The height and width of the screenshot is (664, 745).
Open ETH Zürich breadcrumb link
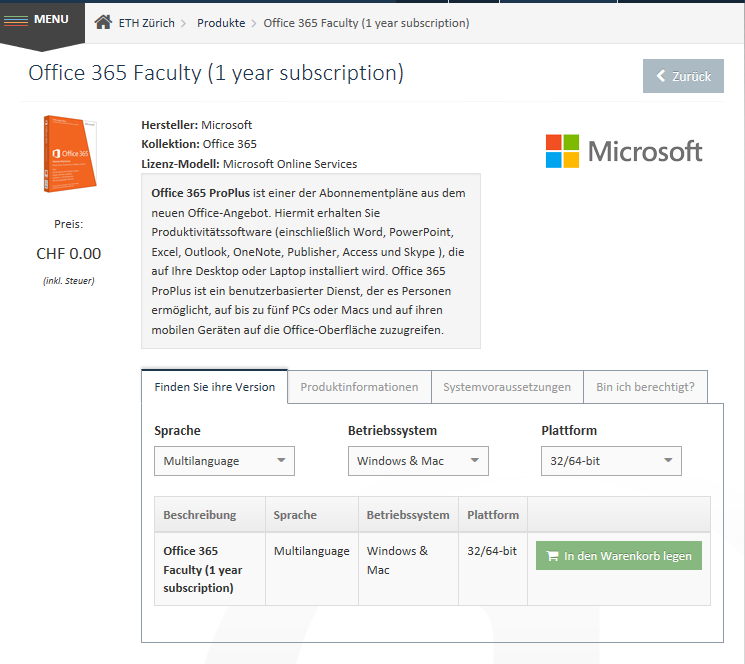point(146,23)
